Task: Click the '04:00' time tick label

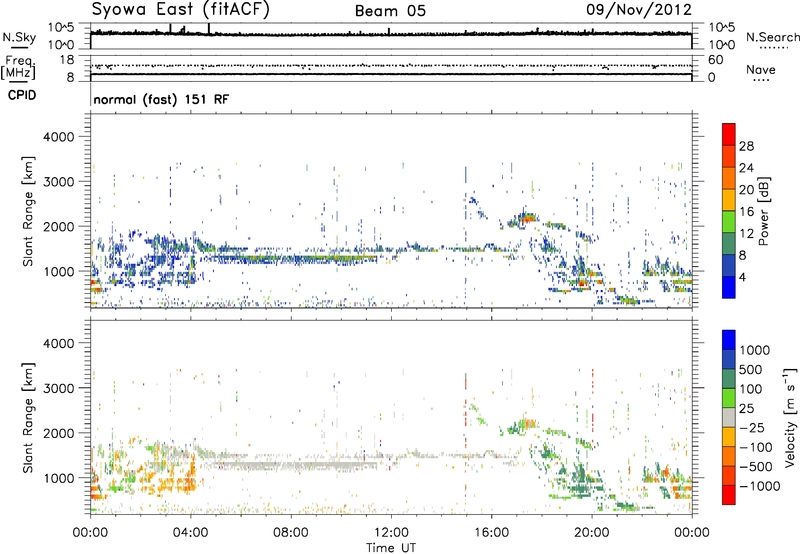Action: (x=190, y=533)
